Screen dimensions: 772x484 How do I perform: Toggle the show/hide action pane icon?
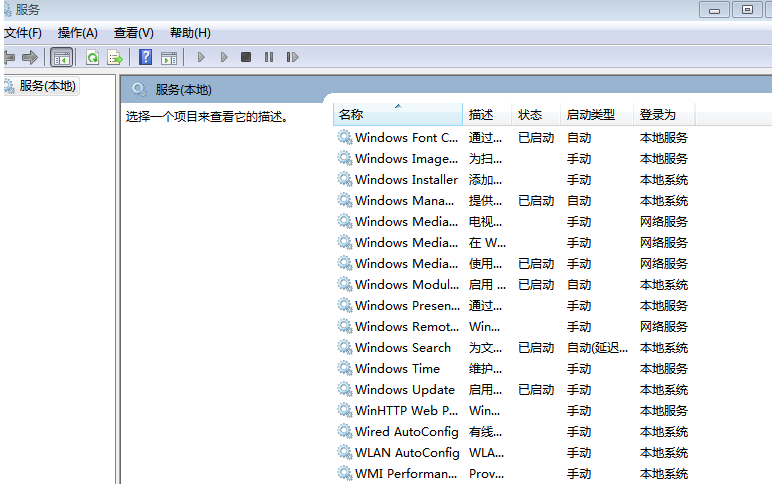click(x=169, y=57)
